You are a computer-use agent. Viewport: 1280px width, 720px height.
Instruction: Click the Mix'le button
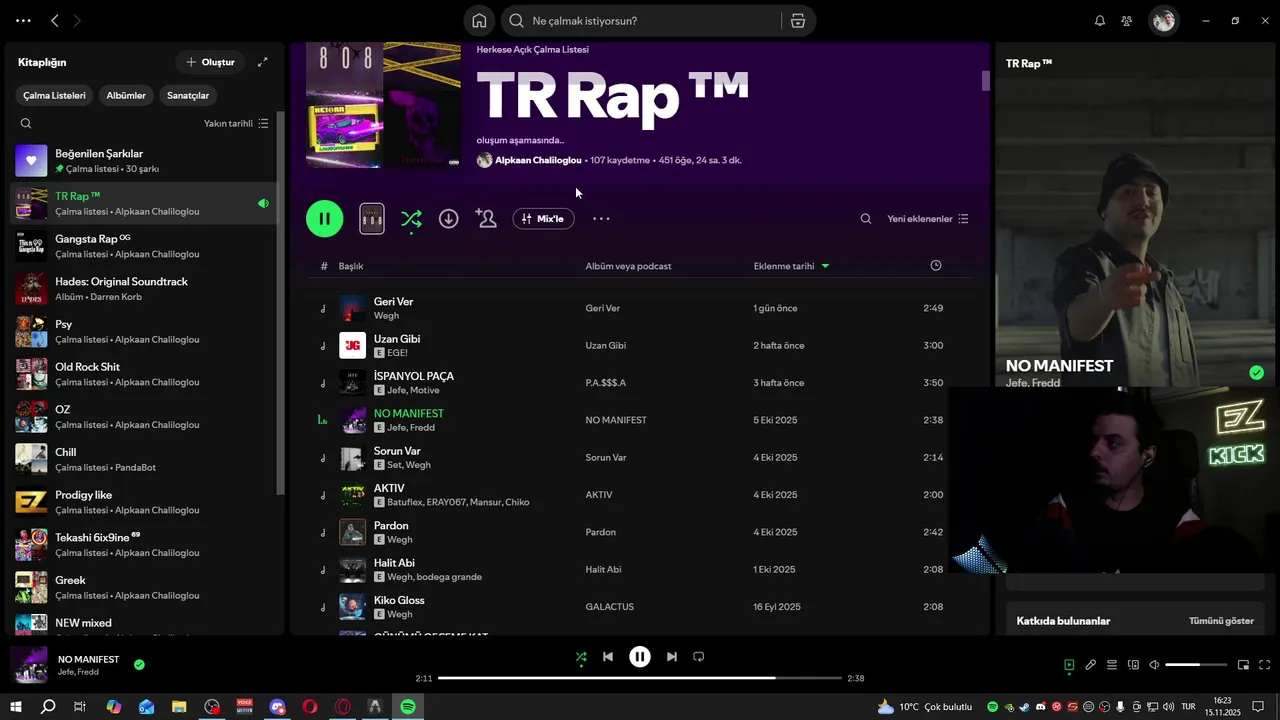click(x=543, y=218)
